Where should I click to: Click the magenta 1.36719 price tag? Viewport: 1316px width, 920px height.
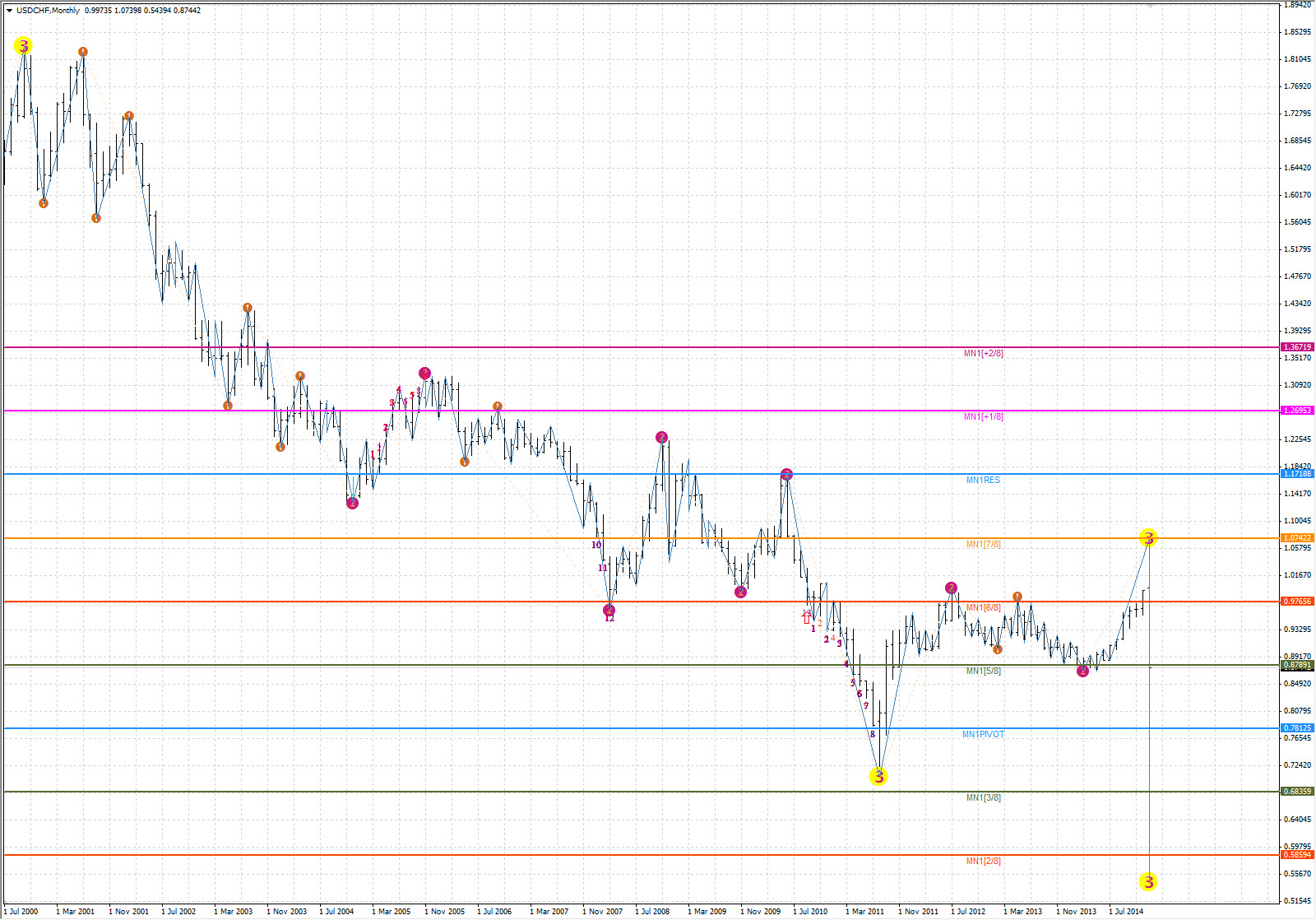pyautogui.click(x=1297, y=347)
